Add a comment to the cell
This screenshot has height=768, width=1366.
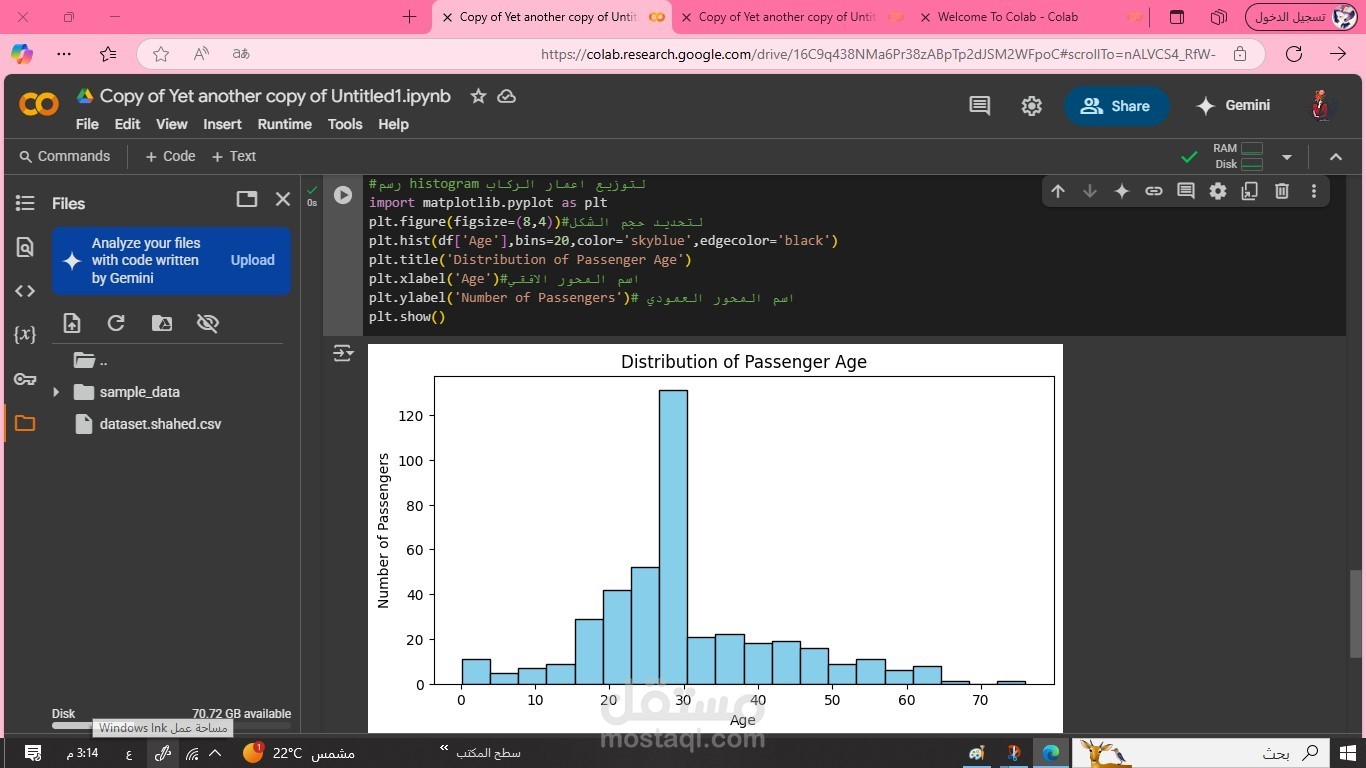coord(1186,191)
